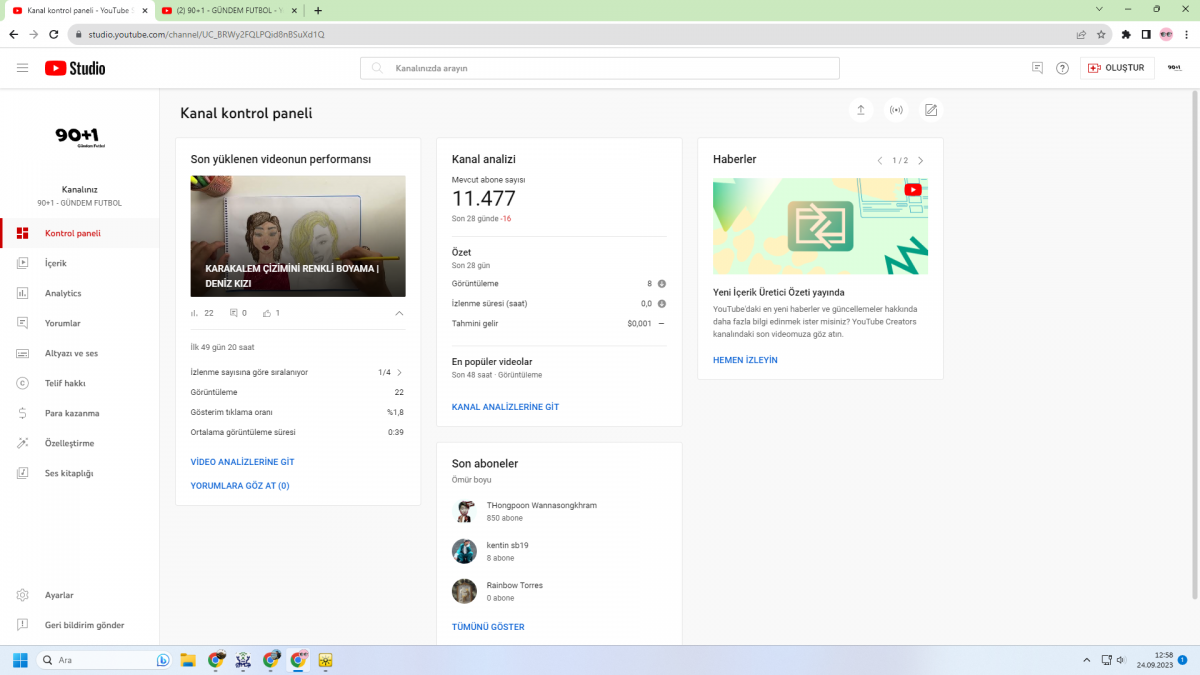Image resolution: width=1200 pixels, height=675 pixels.
Task: Click the taskbar search box
Action: tap(104, 660)
